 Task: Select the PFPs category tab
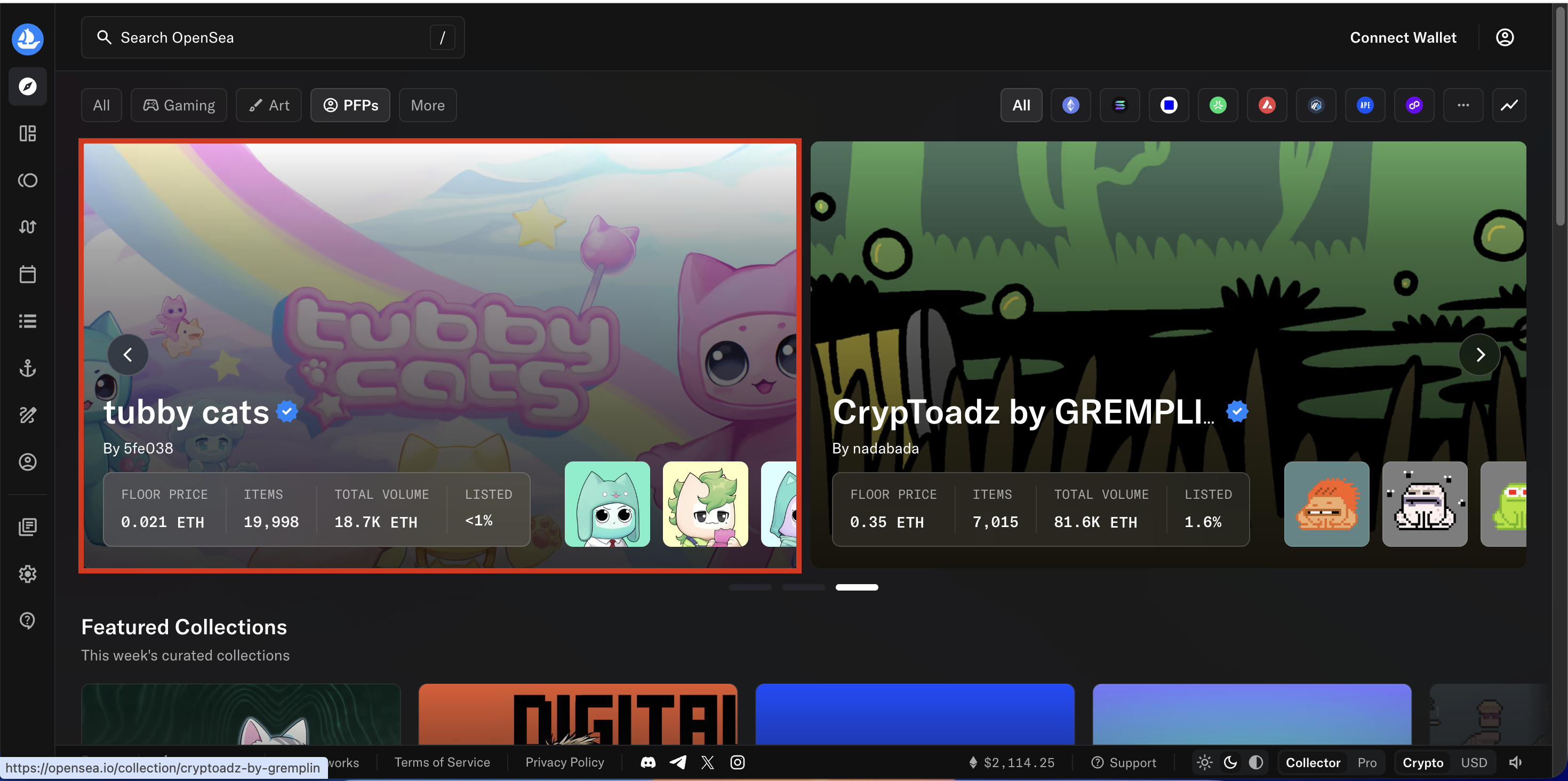point(350,105)
